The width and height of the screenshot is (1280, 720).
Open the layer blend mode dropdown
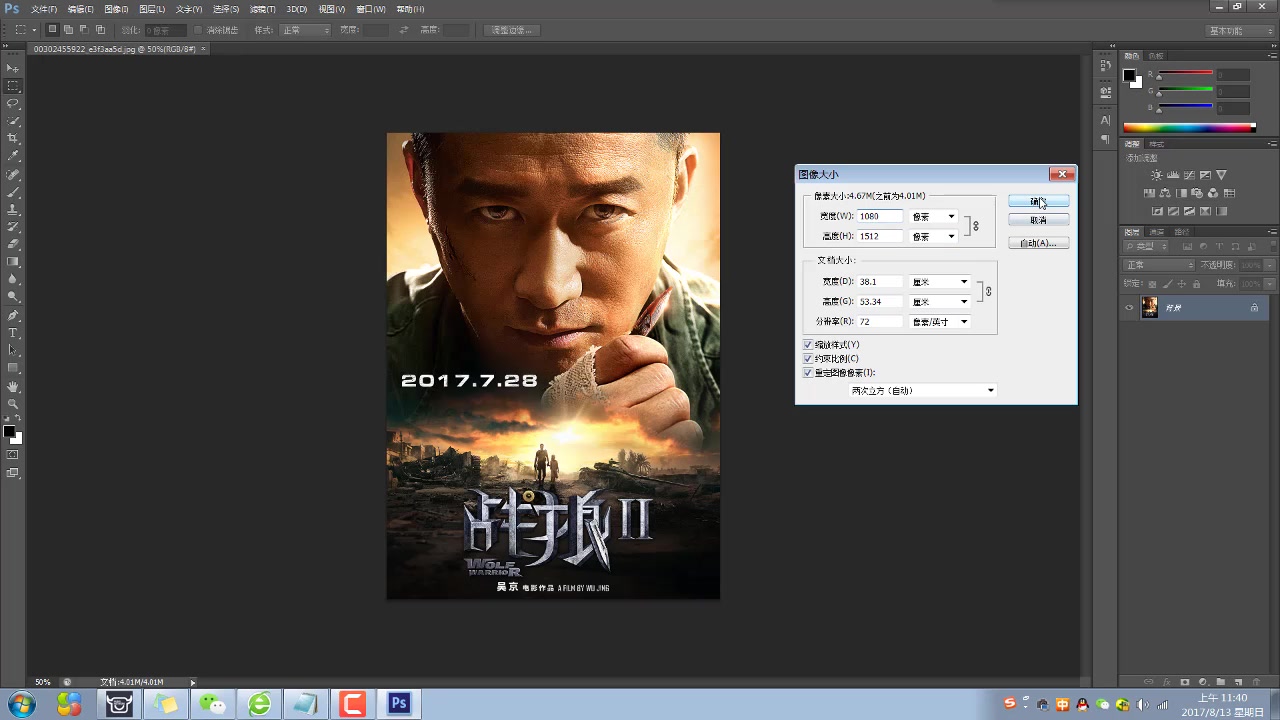coord(1159,265)
